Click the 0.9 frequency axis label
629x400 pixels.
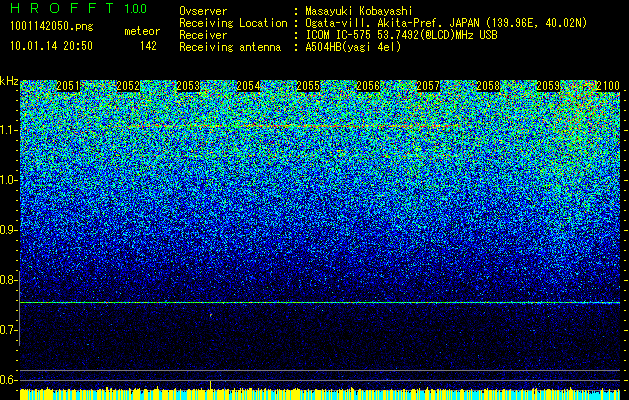[x=9, y=230]
